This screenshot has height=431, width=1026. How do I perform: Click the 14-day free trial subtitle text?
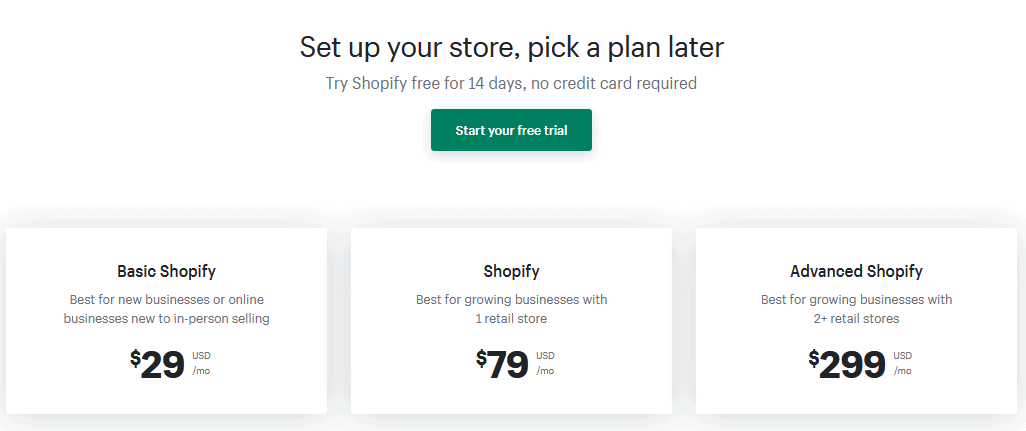click(x=511, y=83)
